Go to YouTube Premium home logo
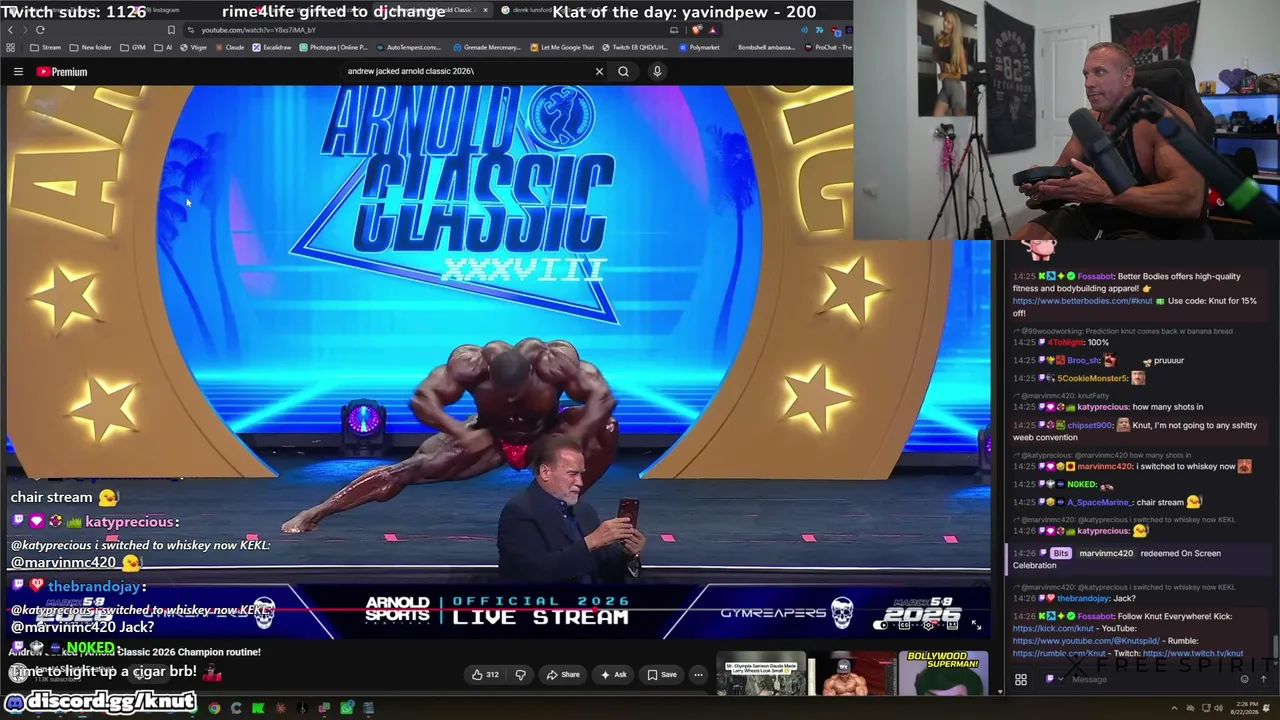Screen dimensions: 1280x720 [62, 72]
